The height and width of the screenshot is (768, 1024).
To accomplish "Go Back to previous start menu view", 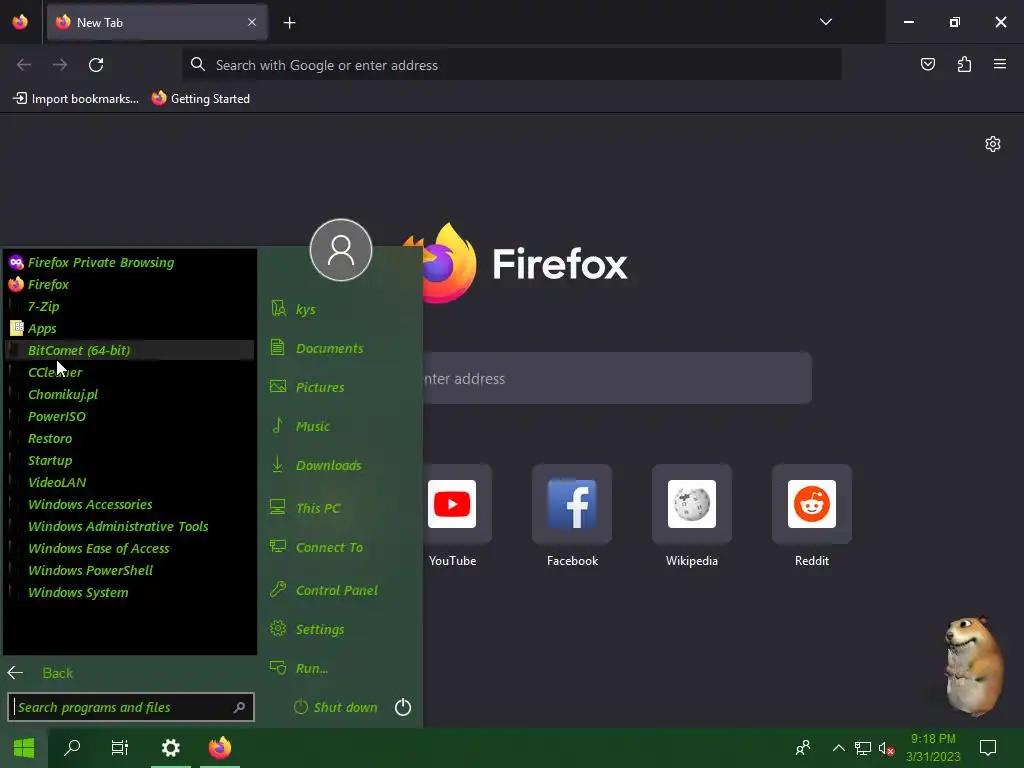I will (x=40, y=673).
